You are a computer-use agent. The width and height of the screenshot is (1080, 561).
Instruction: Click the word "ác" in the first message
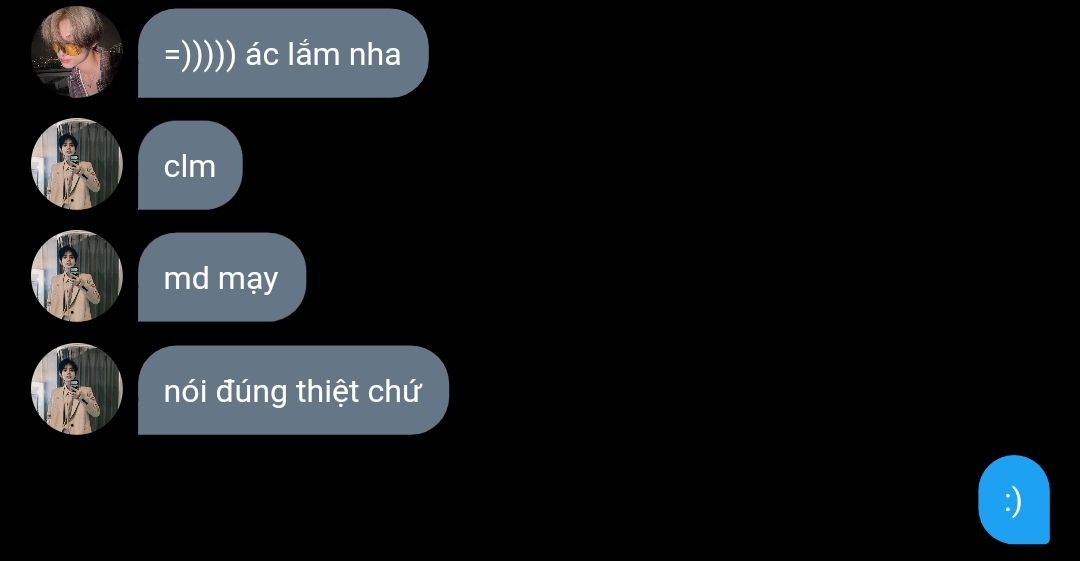click(x=262, y=54)
